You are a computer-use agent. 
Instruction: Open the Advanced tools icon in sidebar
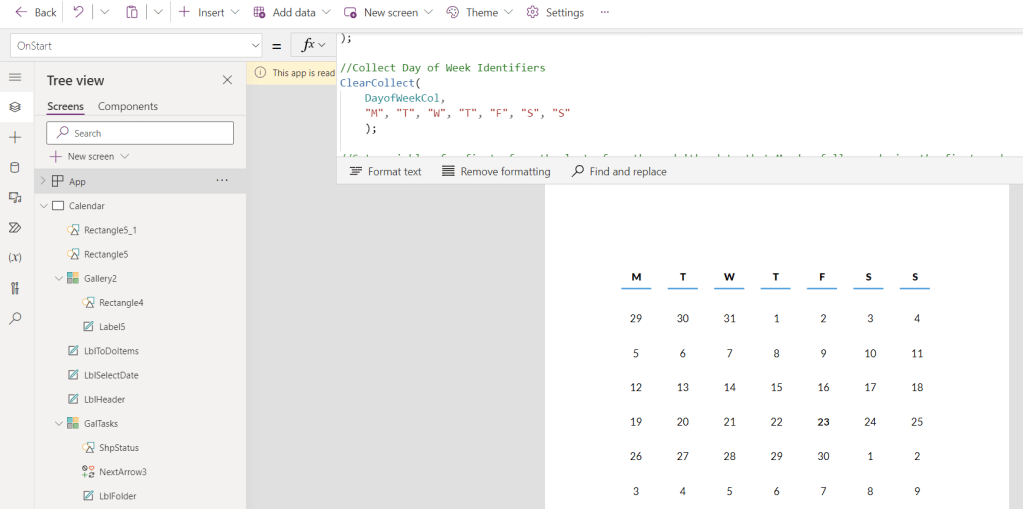click(15, 288)
